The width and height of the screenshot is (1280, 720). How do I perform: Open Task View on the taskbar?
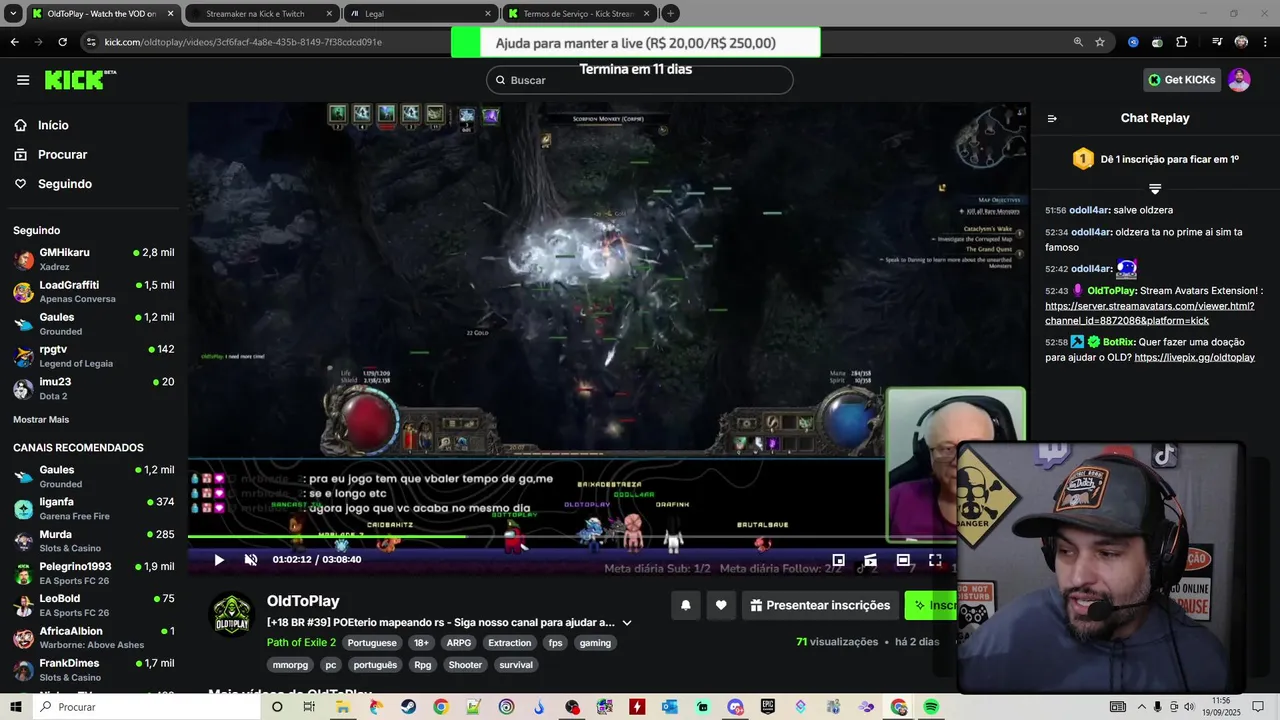[309, 707]
